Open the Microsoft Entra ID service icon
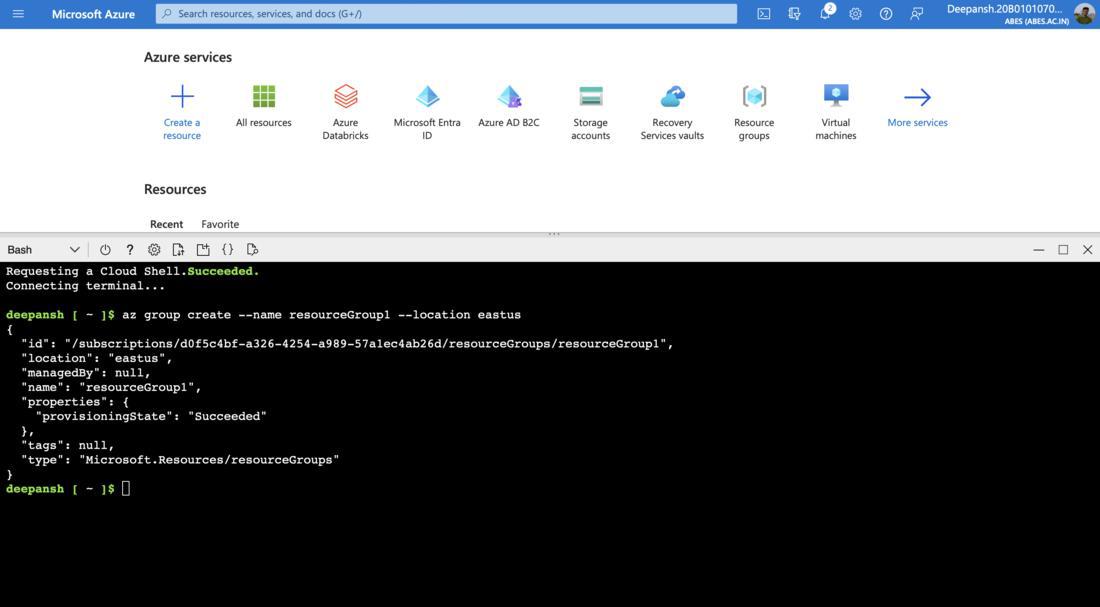1100x607 pixels. coord(427,96)
